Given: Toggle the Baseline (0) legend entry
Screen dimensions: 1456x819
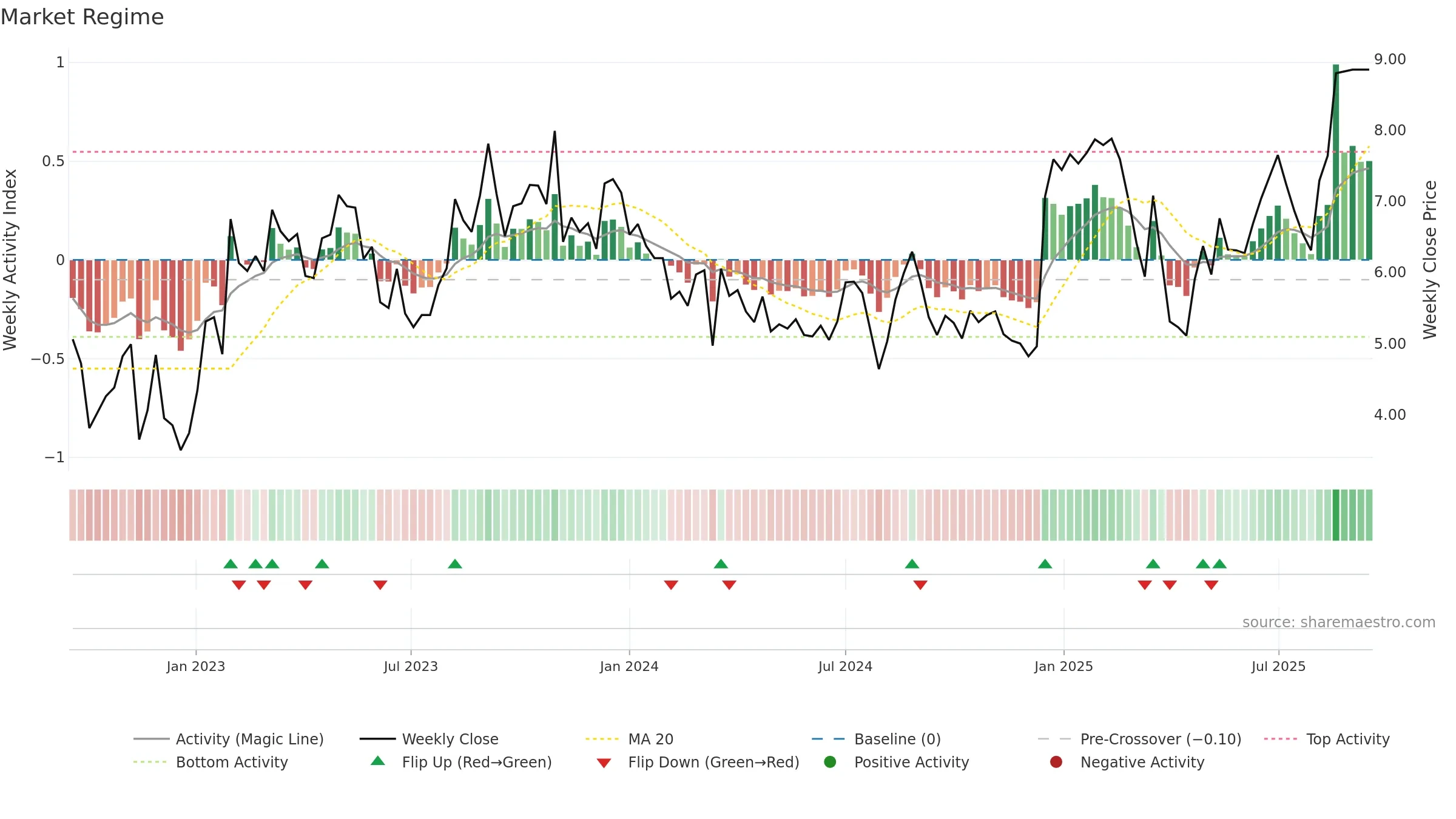Looking at the screenshot, I should (x=876, y=739).
